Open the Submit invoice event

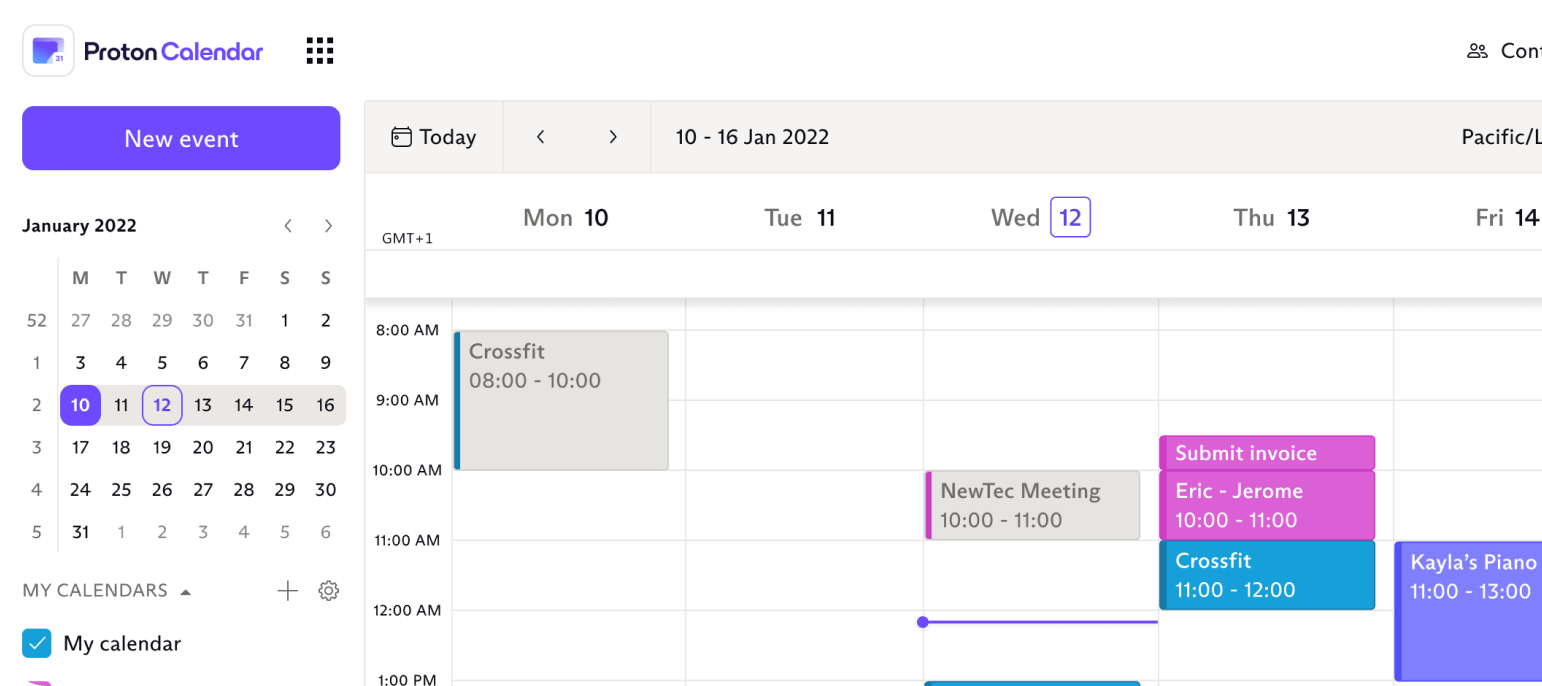tap(1267, 453)
